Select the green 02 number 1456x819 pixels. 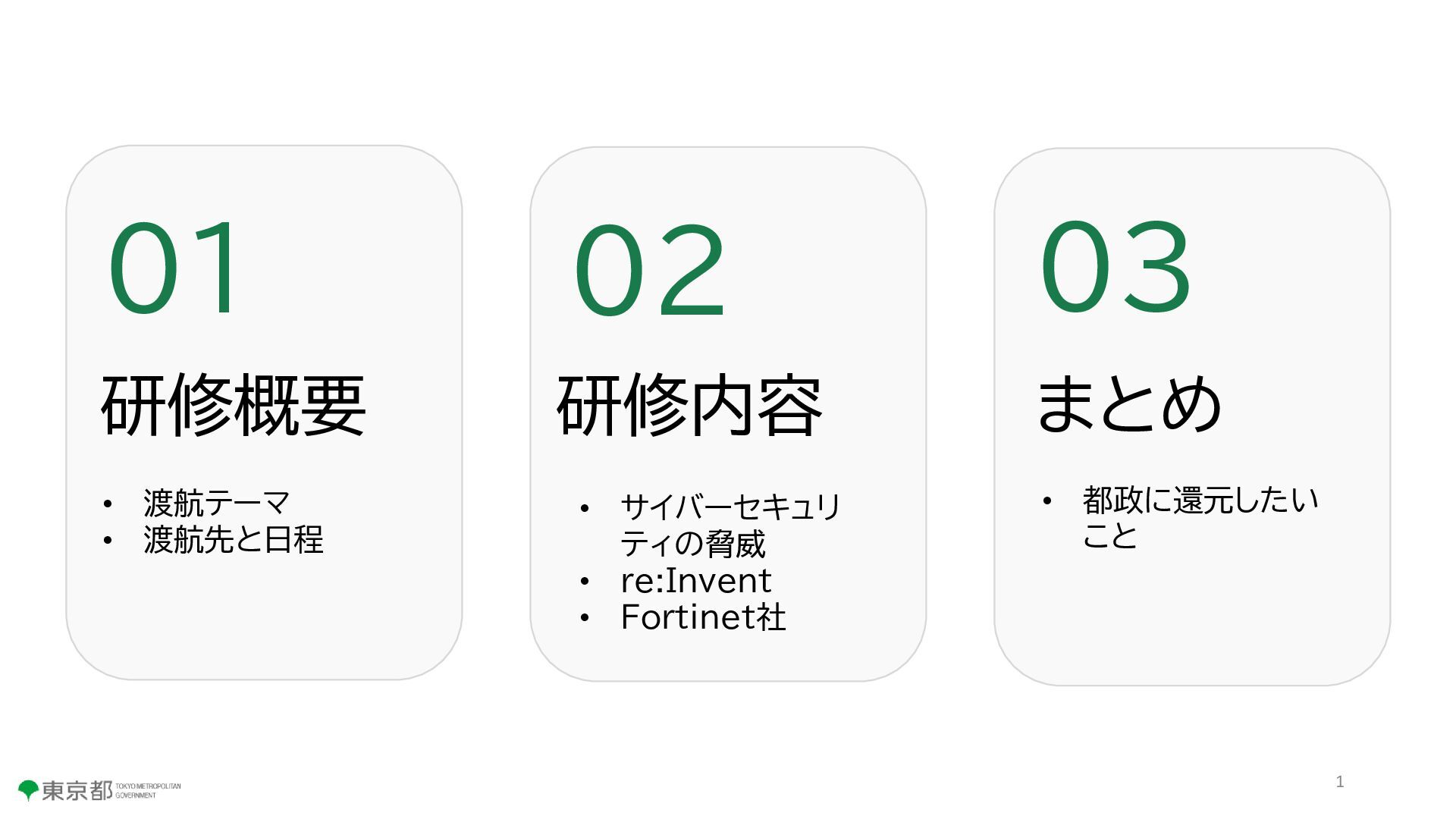coord(650,270)
